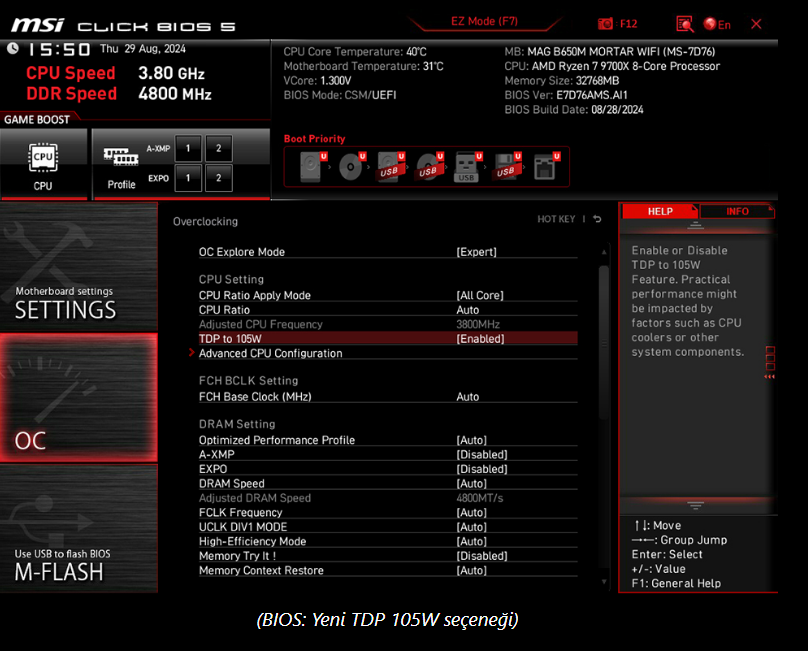The image size is (808, 651).
Task: Open CPU Ratio Apply Mode [All Core] options
Action: pos(388,295)
